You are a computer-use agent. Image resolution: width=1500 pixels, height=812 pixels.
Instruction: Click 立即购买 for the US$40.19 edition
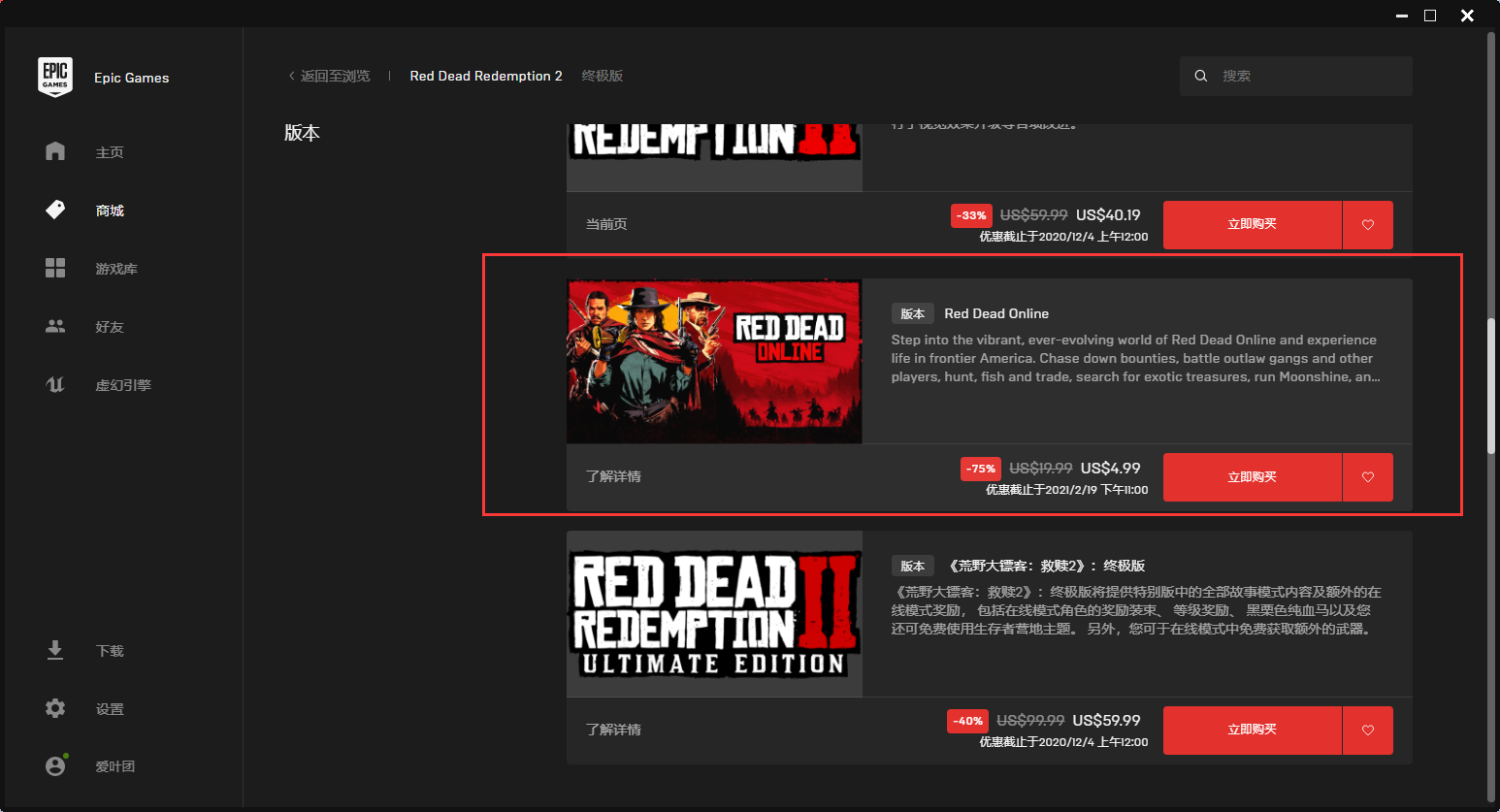(1253, 225)
